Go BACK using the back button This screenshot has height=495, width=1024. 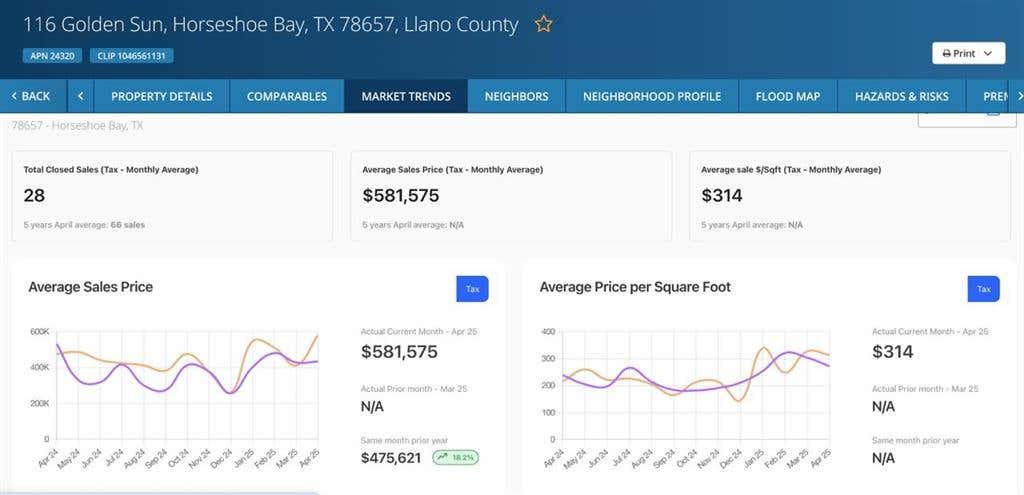(31, 96)
